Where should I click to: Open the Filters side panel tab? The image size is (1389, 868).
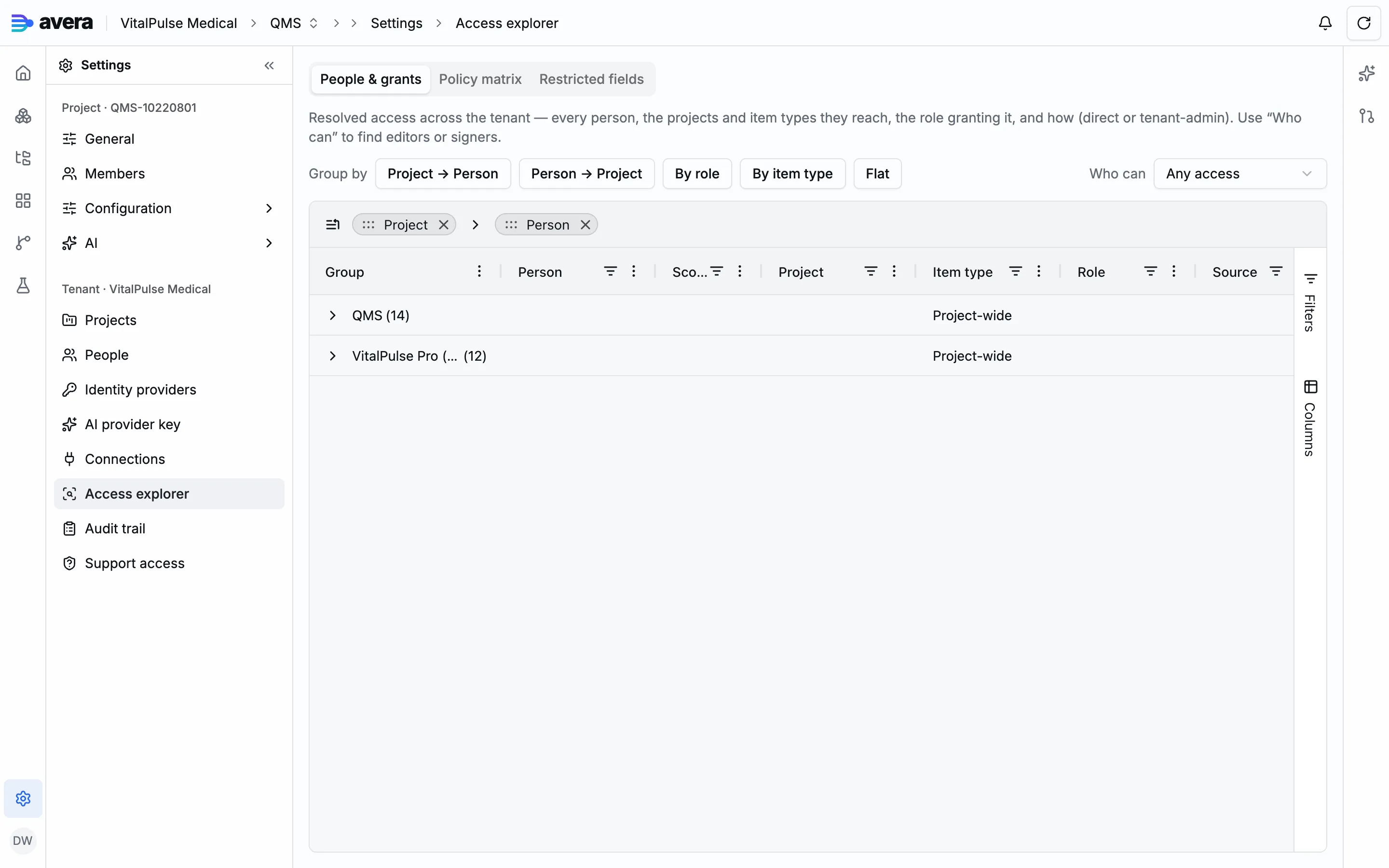pyautogui.click(x=1310, y=302)
